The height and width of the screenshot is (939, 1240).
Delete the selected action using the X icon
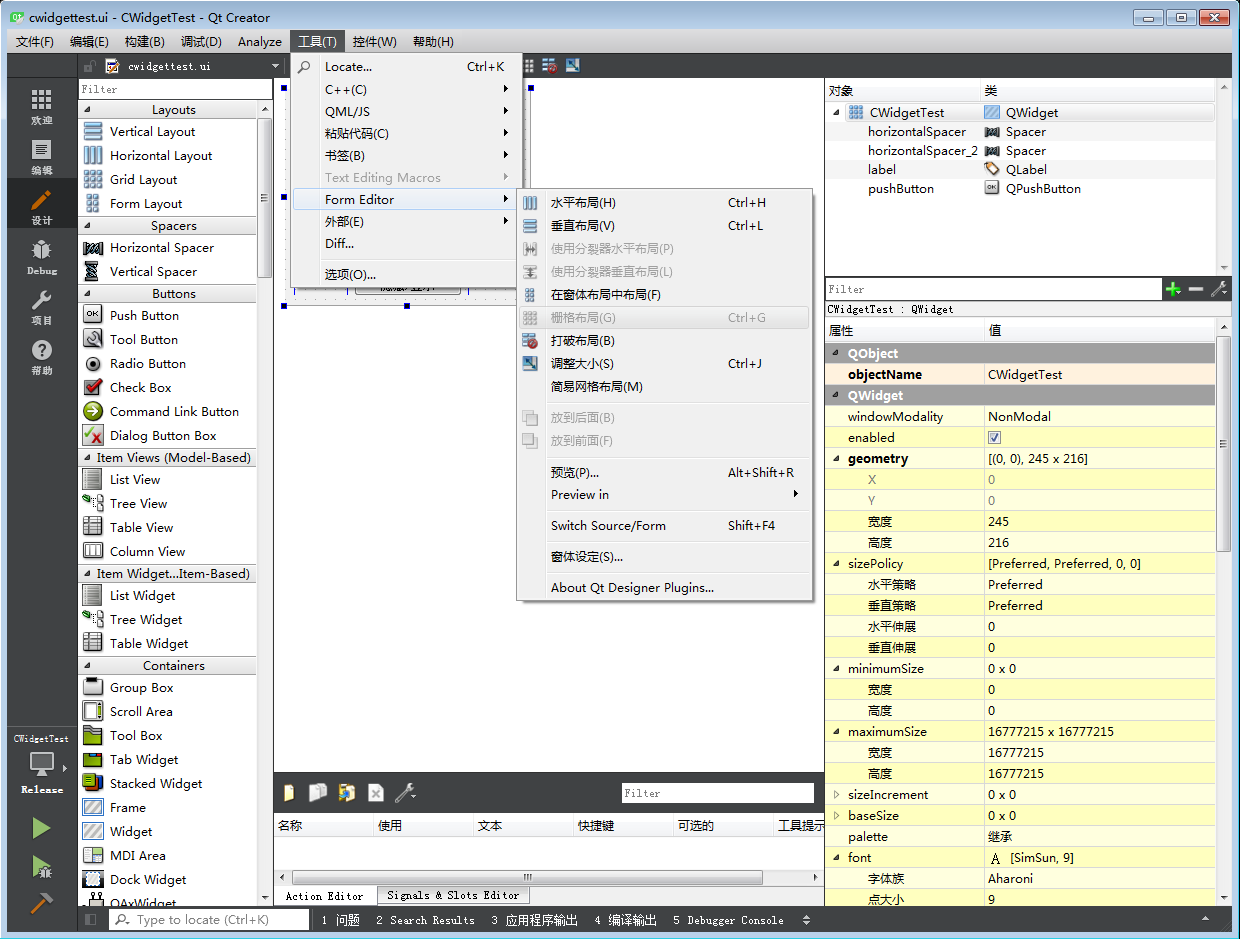pyautogui.click(x=375, y=792)
